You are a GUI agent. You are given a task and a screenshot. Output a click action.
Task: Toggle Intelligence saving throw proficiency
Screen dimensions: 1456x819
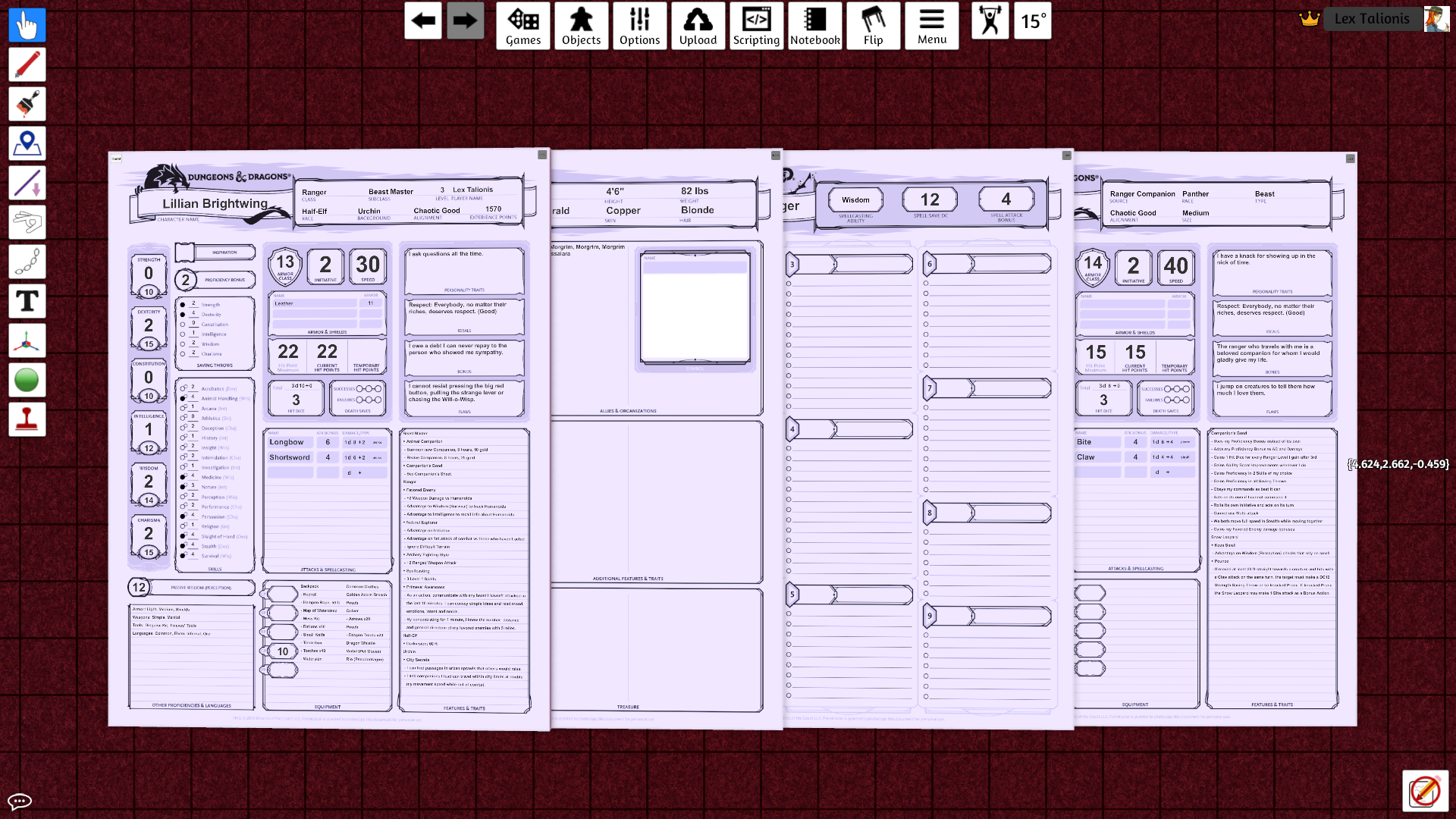(183, 334)
